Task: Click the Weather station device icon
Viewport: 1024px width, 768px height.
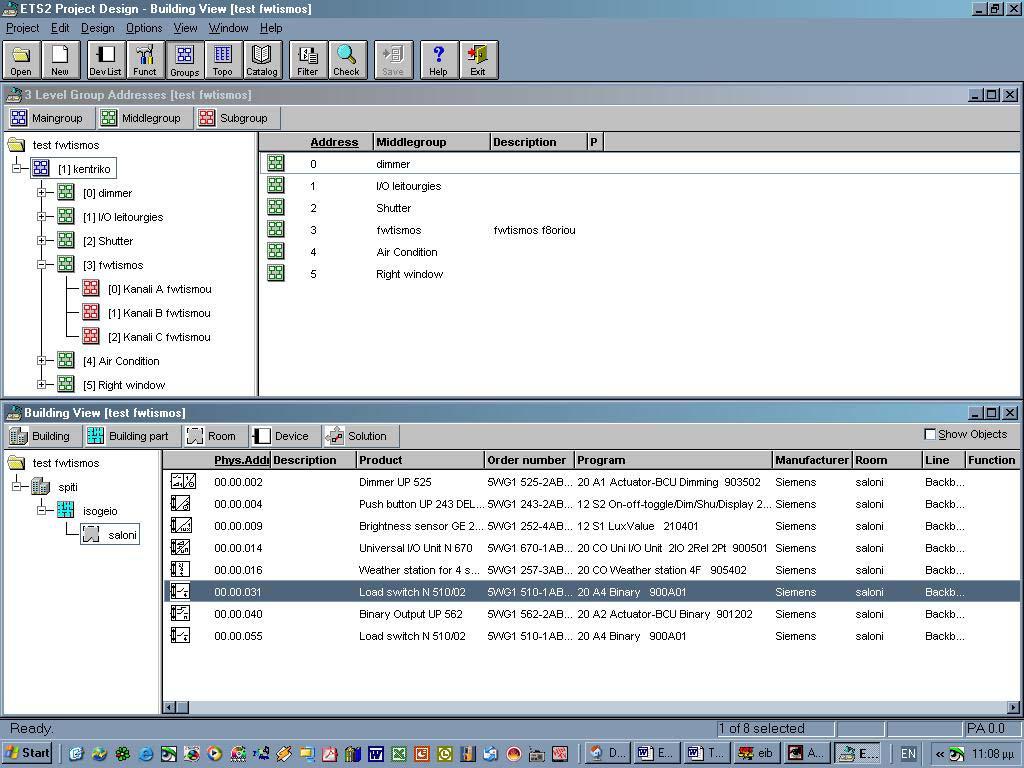Action: (x=181, y=569)
